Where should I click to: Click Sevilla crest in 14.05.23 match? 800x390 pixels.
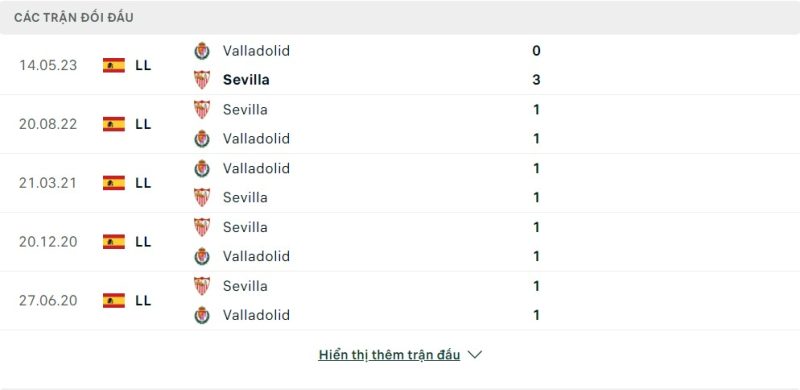click(202, 80)
